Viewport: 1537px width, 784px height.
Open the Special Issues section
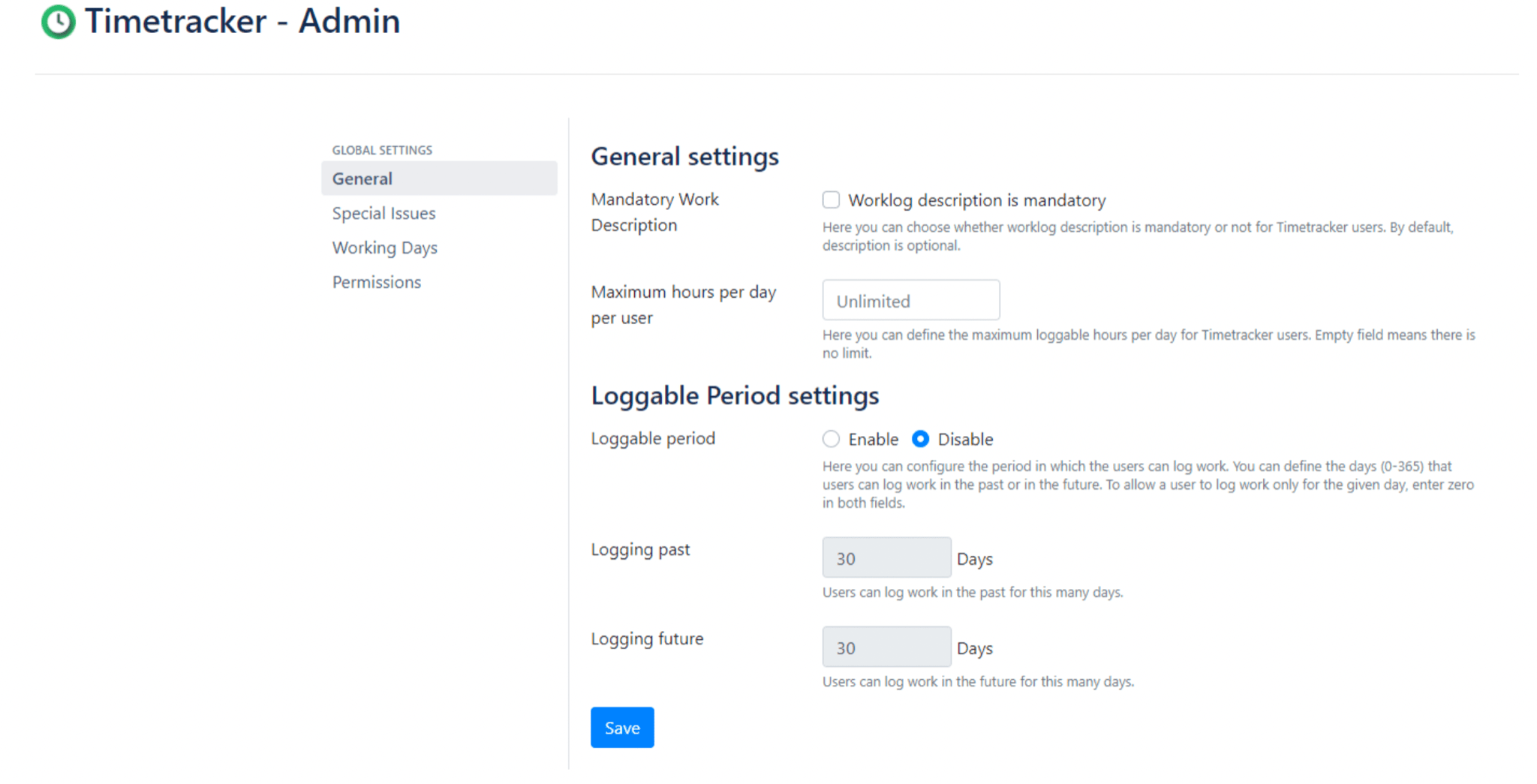point(383,213)
